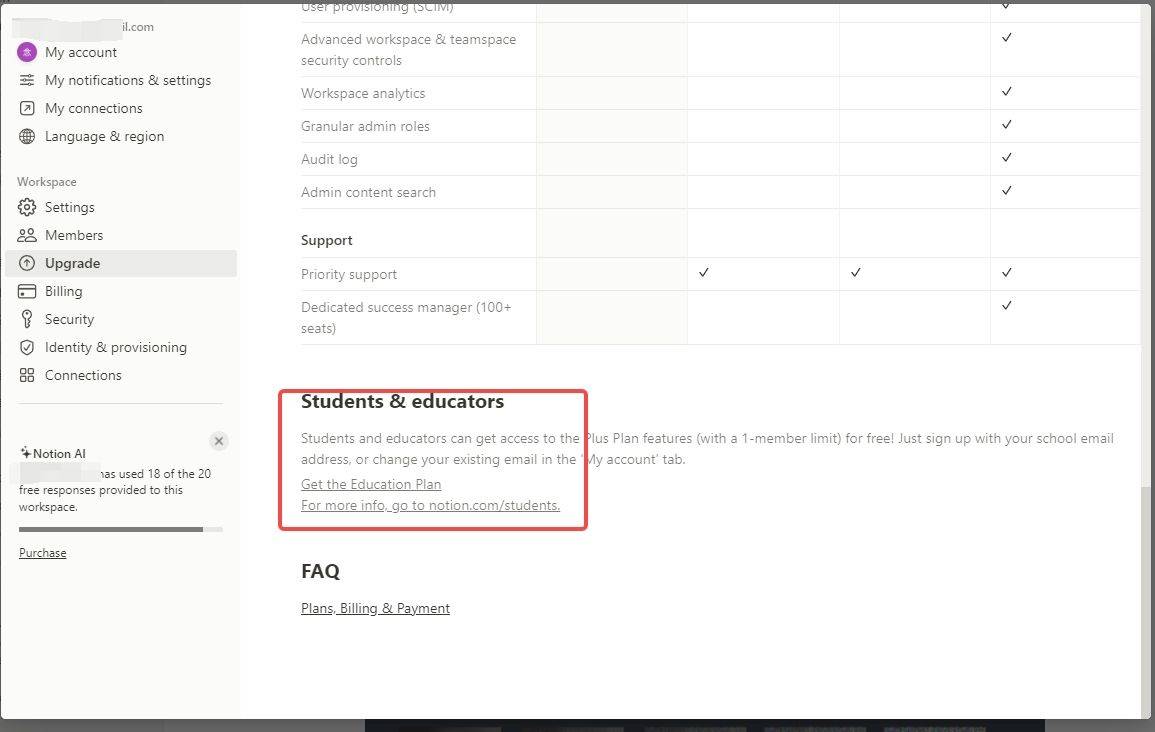
Task: Click the Dedicated success manager row label
Action: pos(406,317)
